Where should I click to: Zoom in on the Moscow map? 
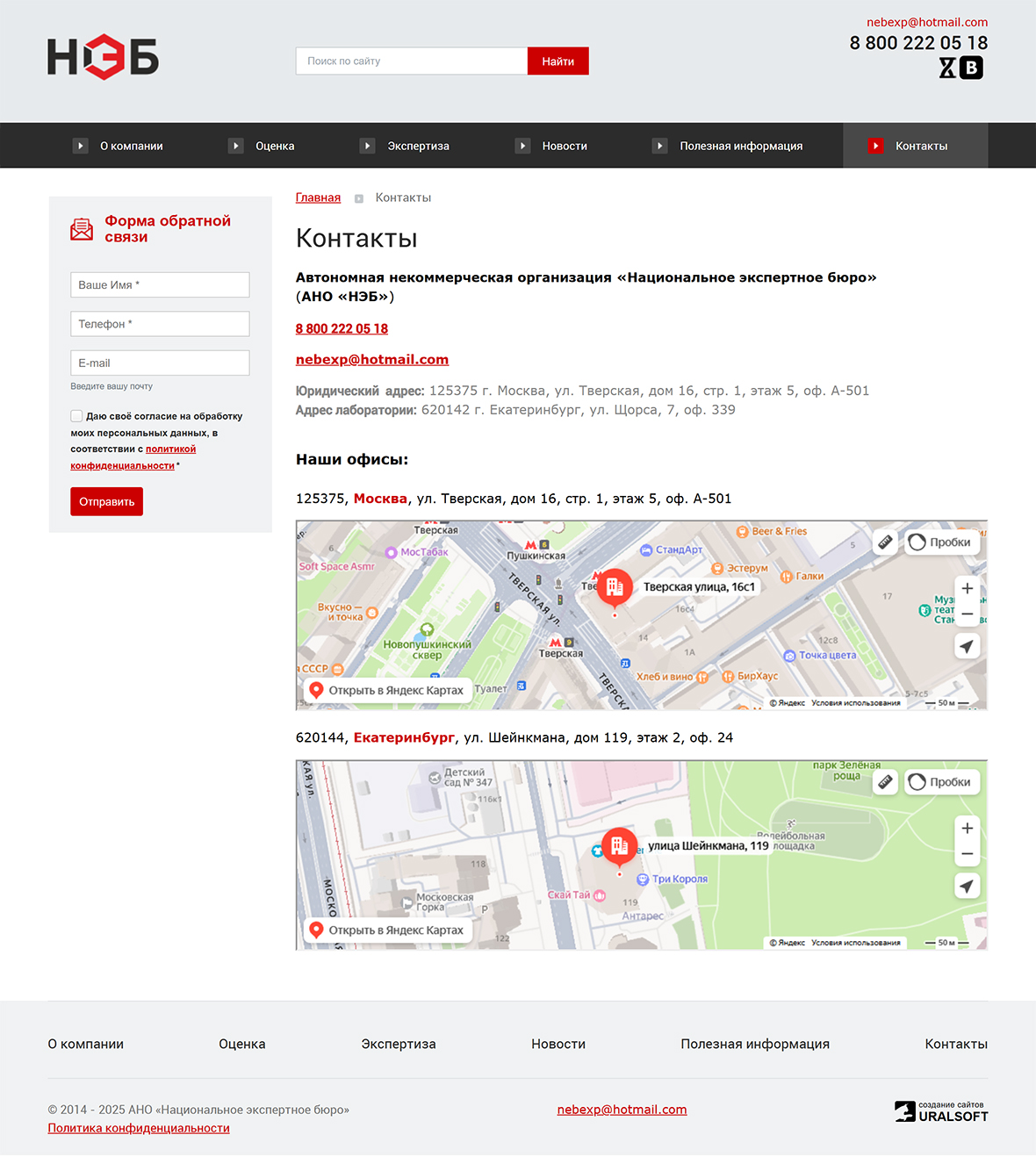967,589
